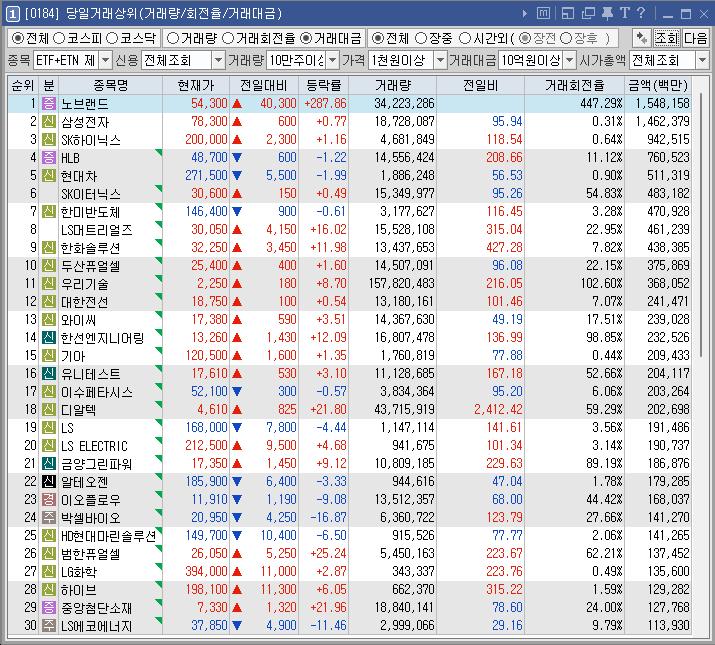The height and width of the screenshot is (645, 715).
Task: Sort by 종목명 column header
Action: (110, 85)
